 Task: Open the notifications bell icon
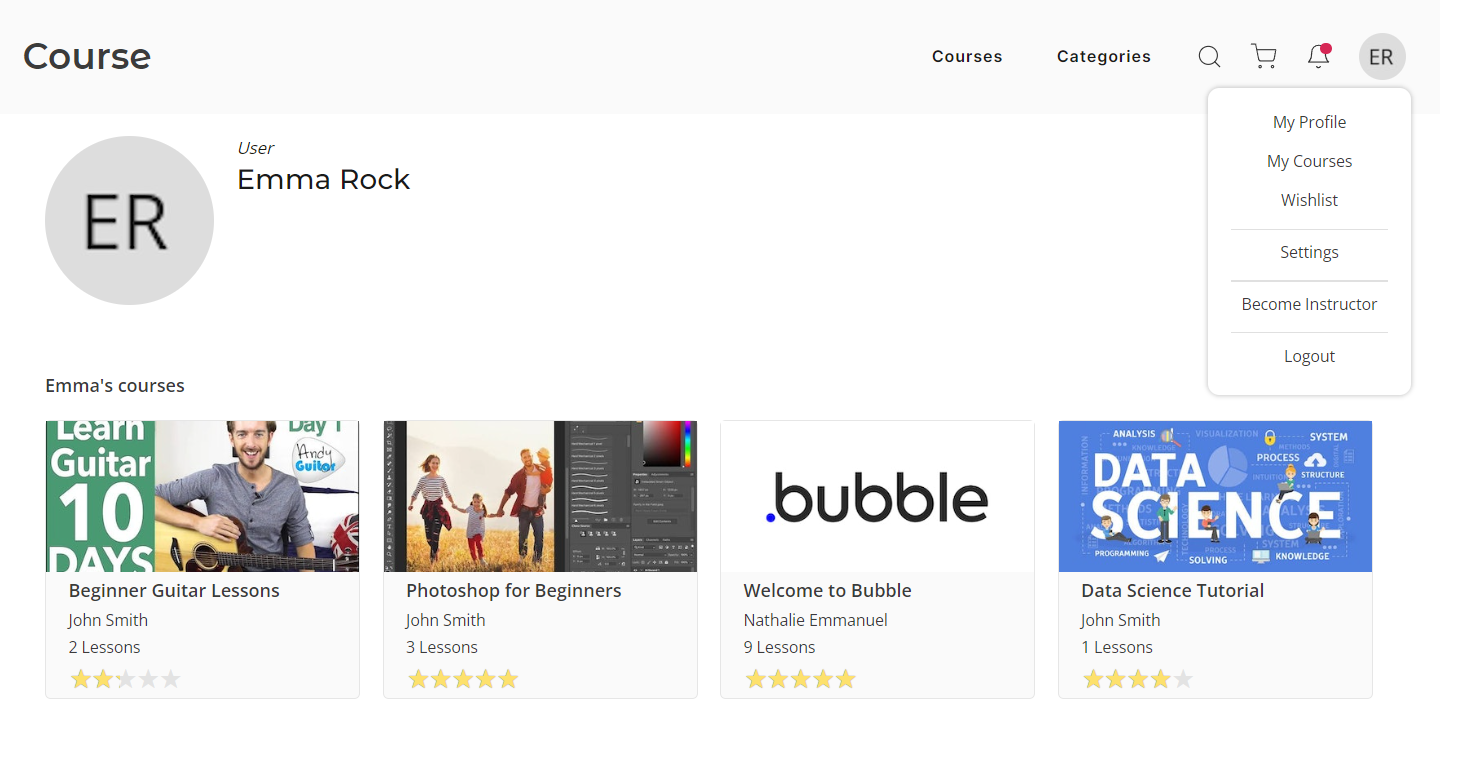(1319, 56)
